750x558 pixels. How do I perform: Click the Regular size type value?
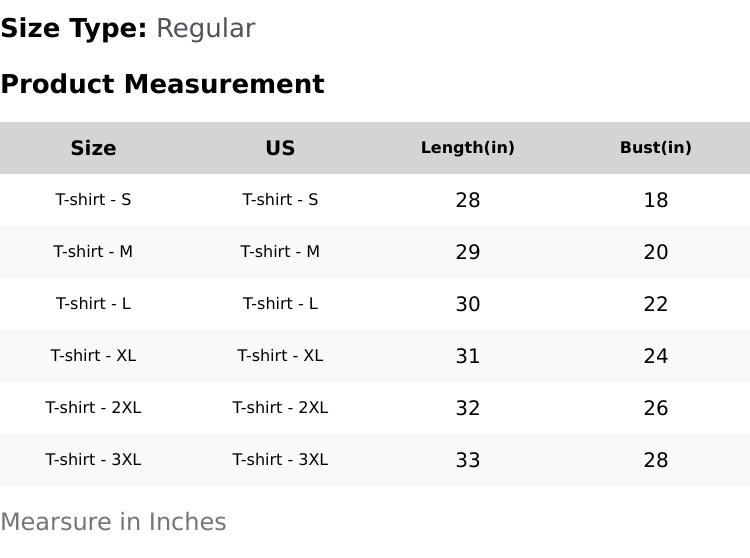coord(205,28)
